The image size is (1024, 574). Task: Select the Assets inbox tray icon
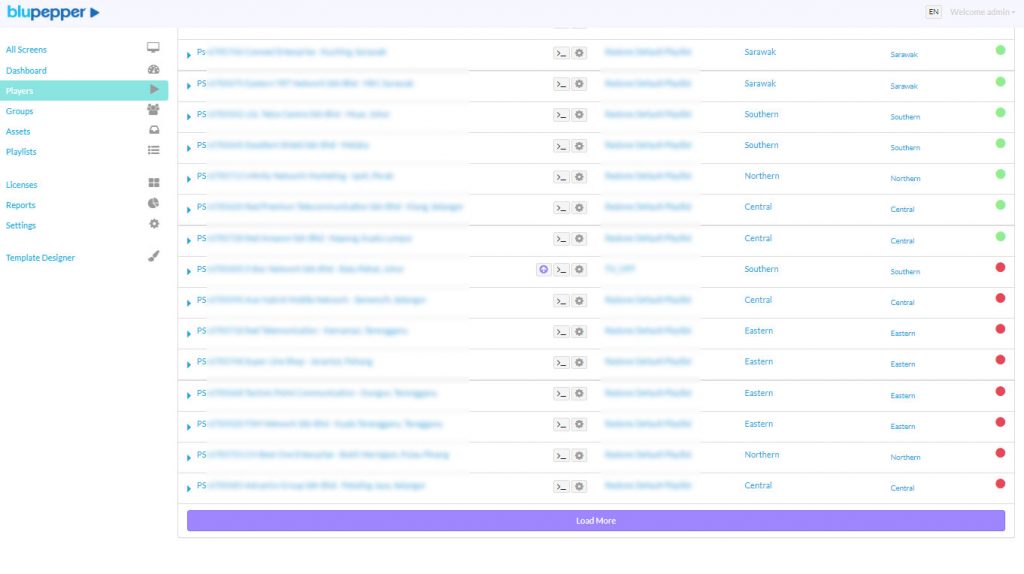(153, 131)
